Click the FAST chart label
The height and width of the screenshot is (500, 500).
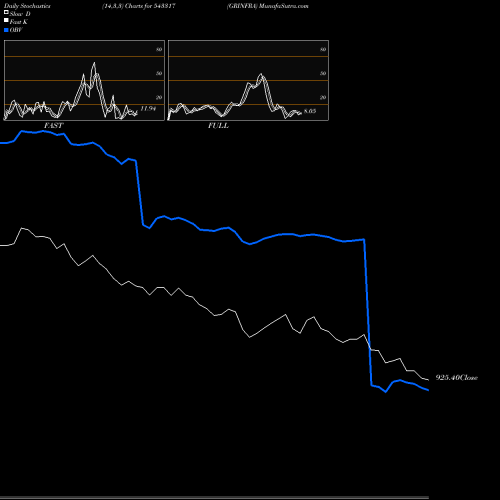coord(53,126)
